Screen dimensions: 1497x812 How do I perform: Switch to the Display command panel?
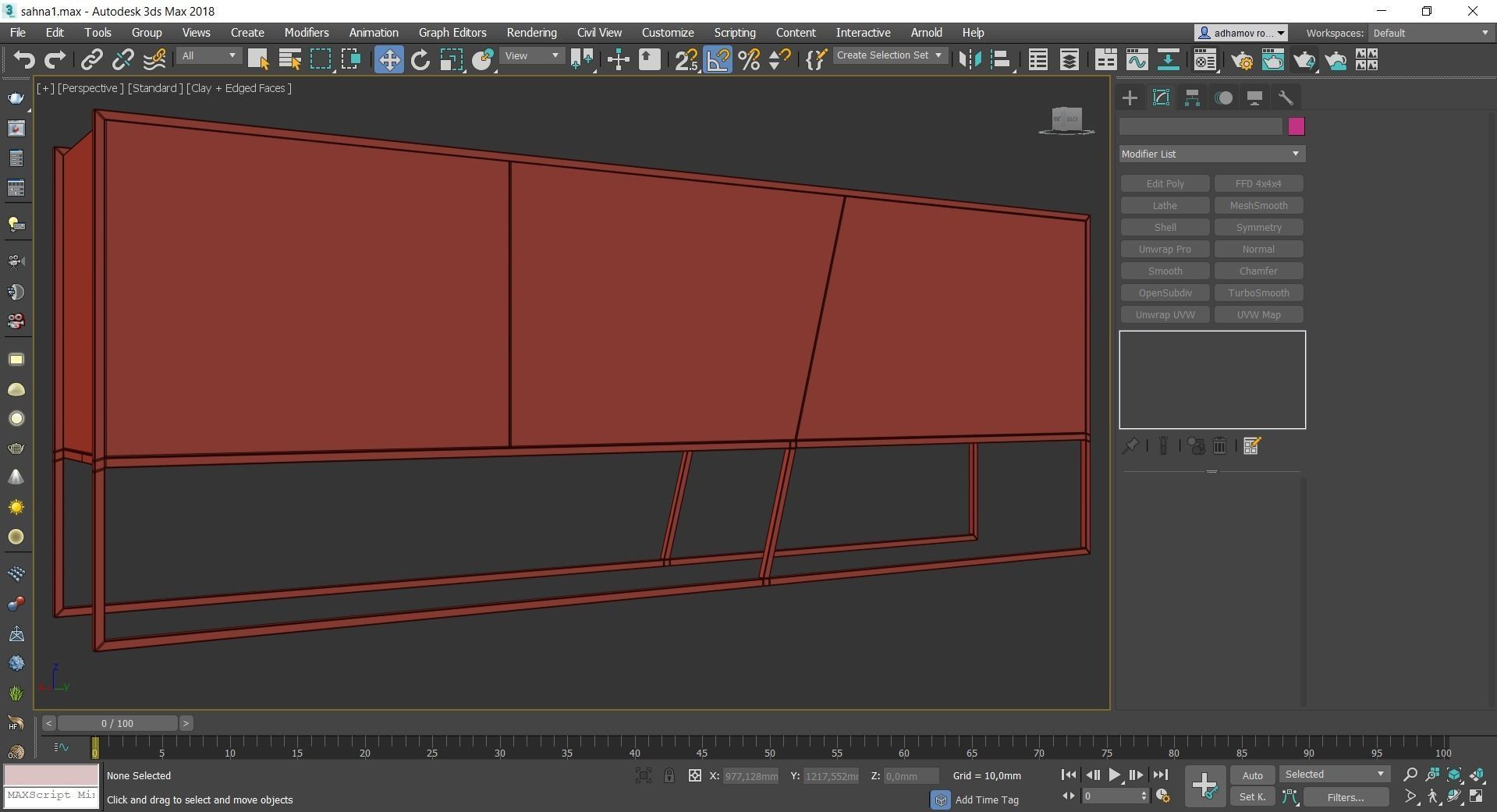point(1254,98)
